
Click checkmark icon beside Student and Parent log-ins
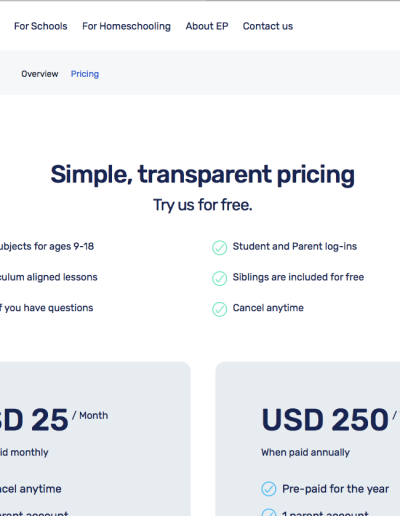point(219,248)
